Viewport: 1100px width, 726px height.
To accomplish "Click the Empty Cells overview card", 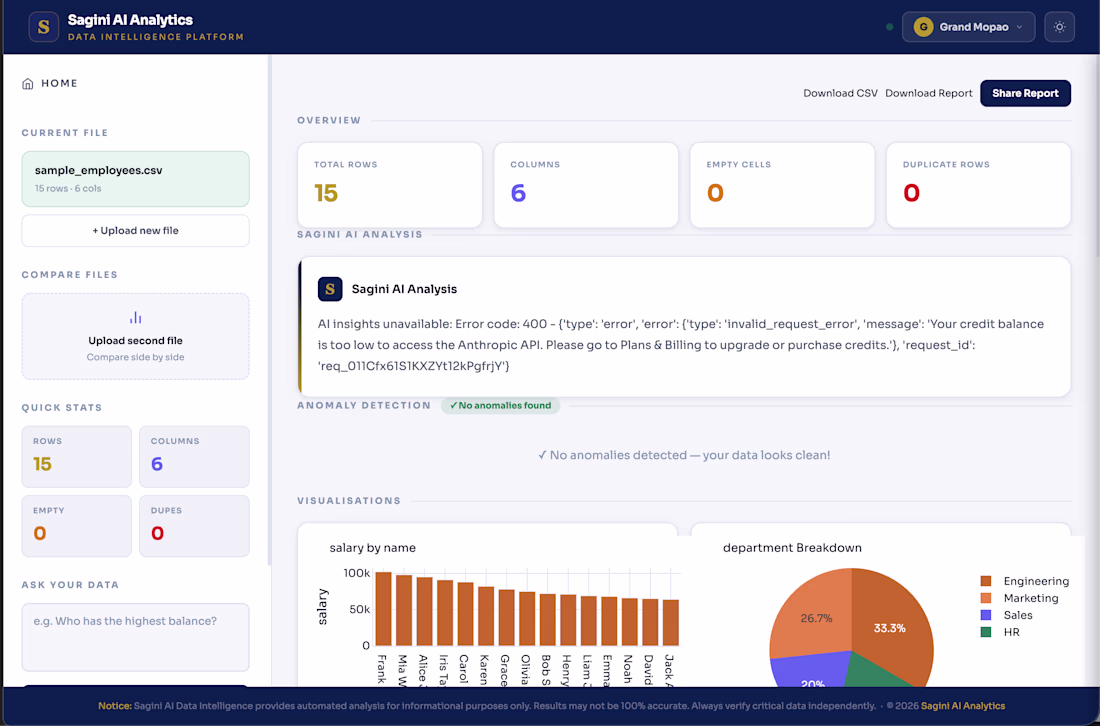I will click(x=782, y=185).
